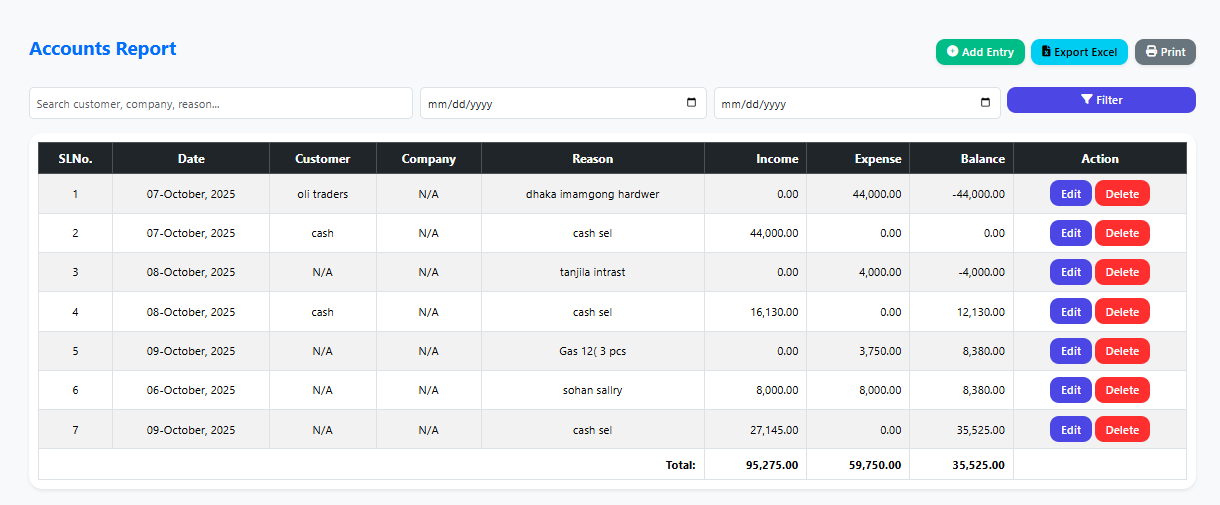Delete the sohan sallry entry
The image size is (1220, 505).
1121,390
